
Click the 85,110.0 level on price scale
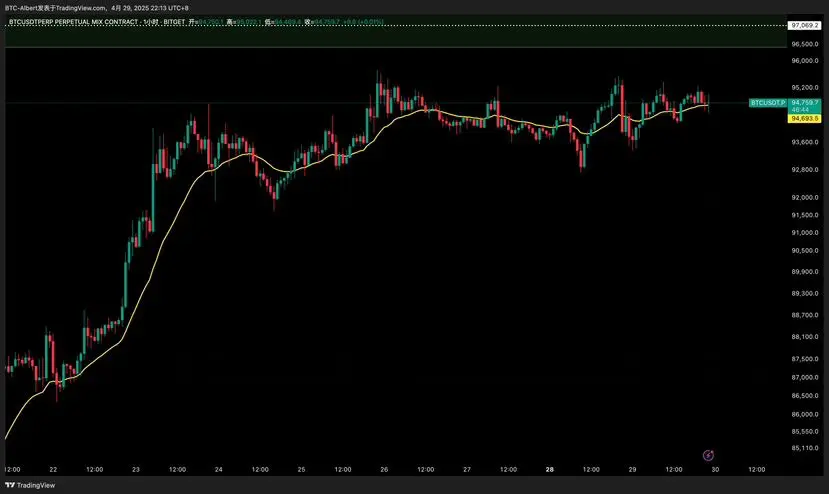[x=804, y=448]
